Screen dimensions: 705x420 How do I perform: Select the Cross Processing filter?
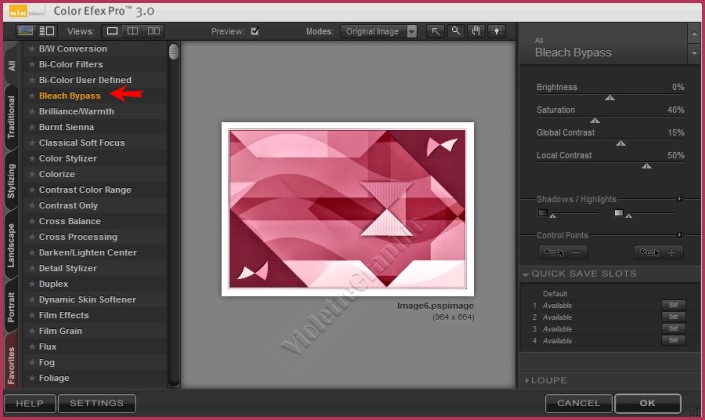(x=78, y=237)
